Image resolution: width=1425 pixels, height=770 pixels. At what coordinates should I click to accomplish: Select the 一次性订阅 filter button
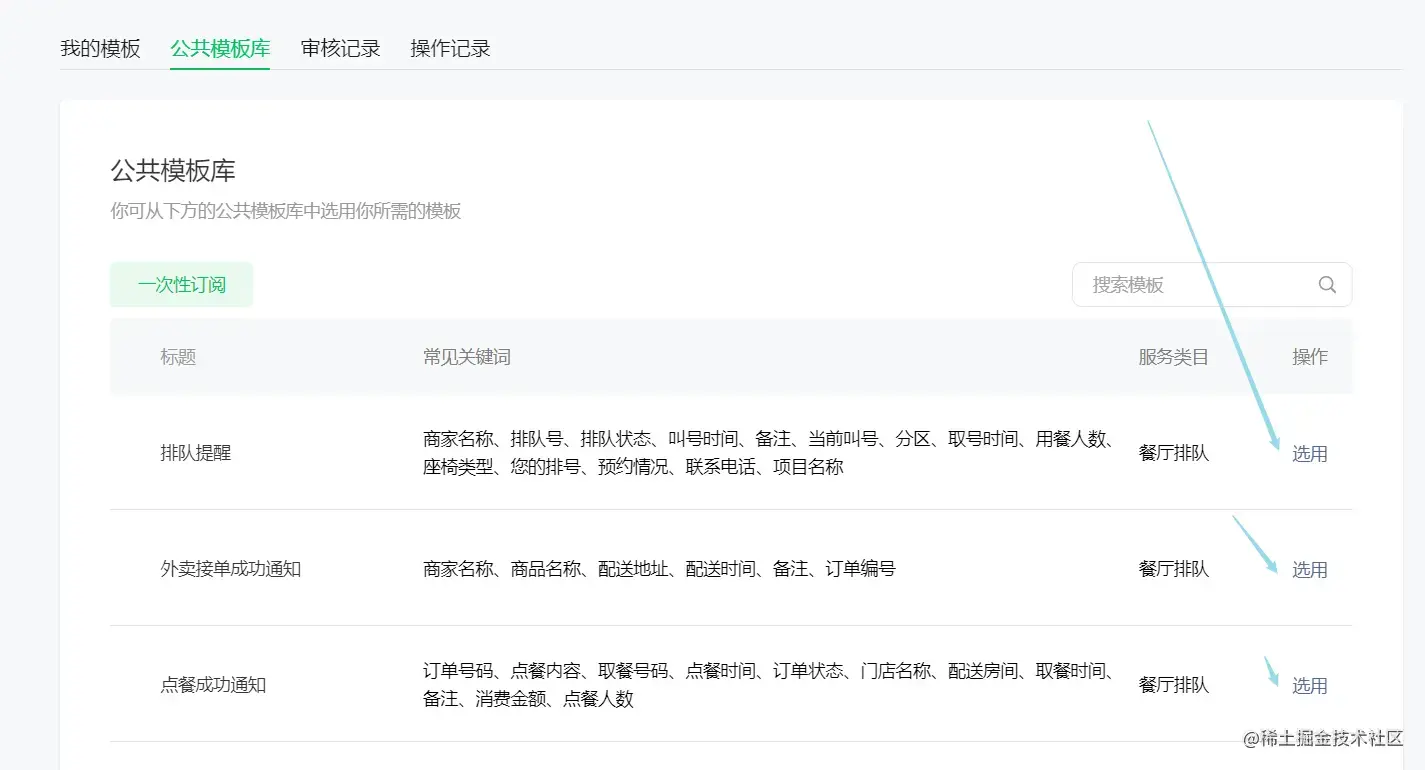point(181,285)
